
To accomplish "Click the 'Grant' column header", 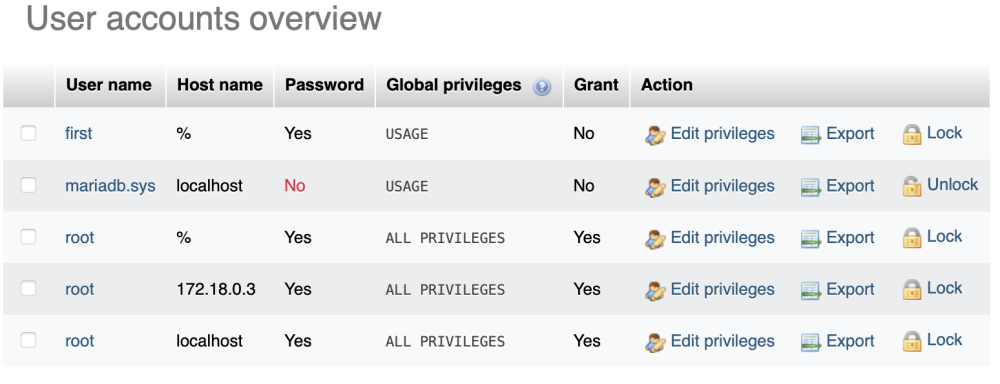I will coord(596,85).
